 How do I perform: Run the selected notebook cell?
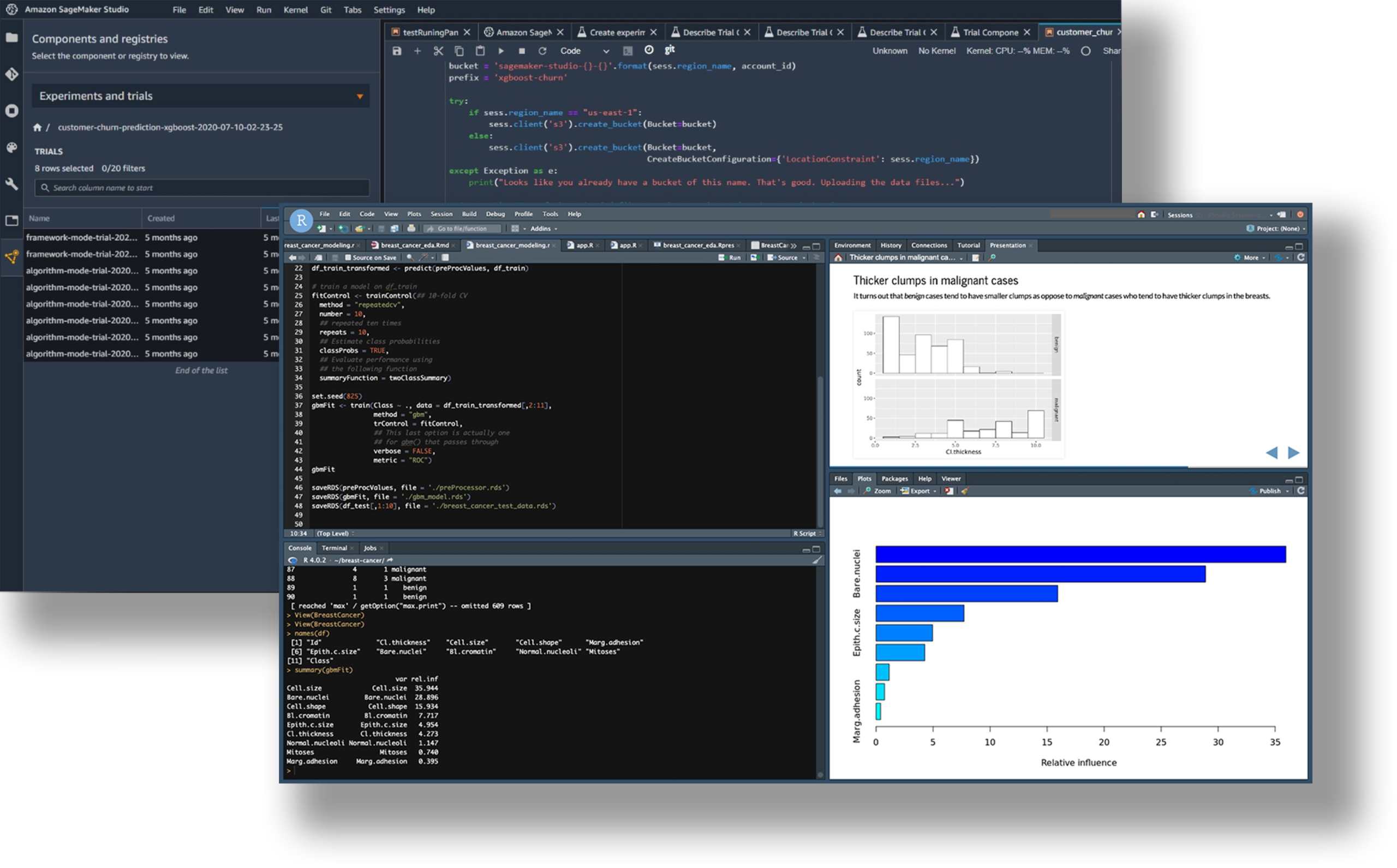pos(501,51)
